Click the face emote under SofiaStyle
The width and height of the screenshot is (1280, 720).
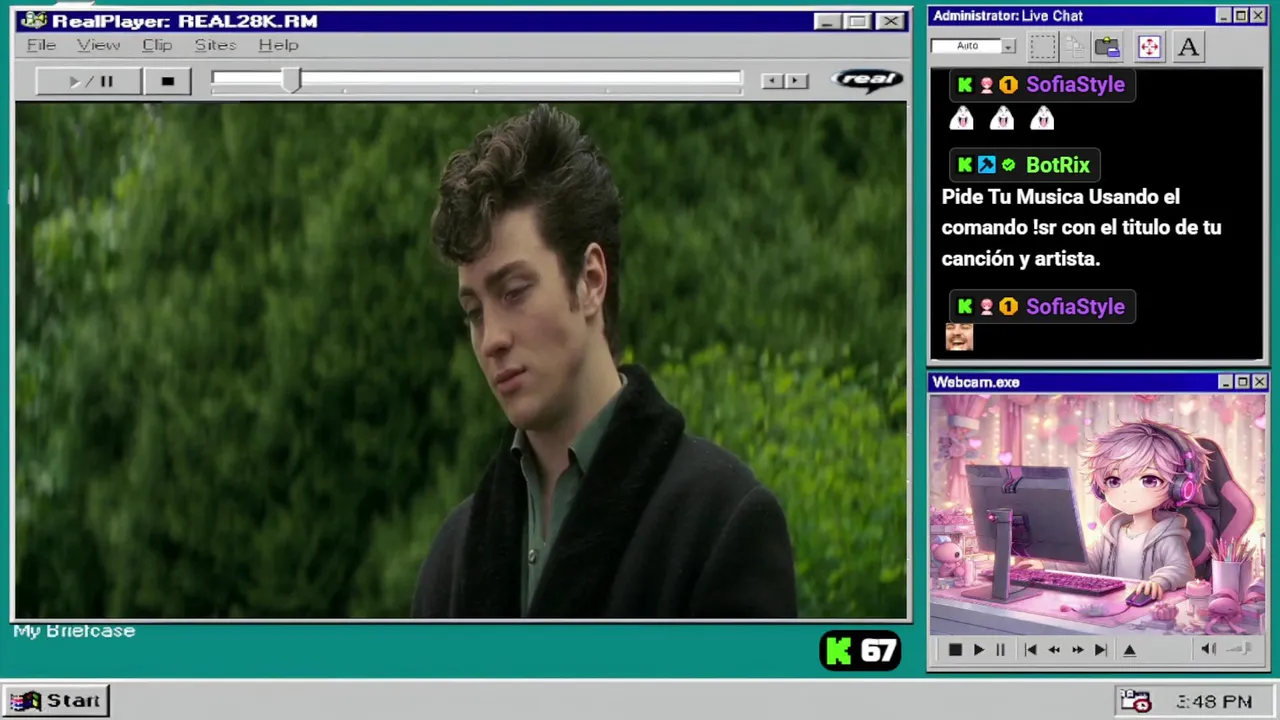click(x=959, y=337)
